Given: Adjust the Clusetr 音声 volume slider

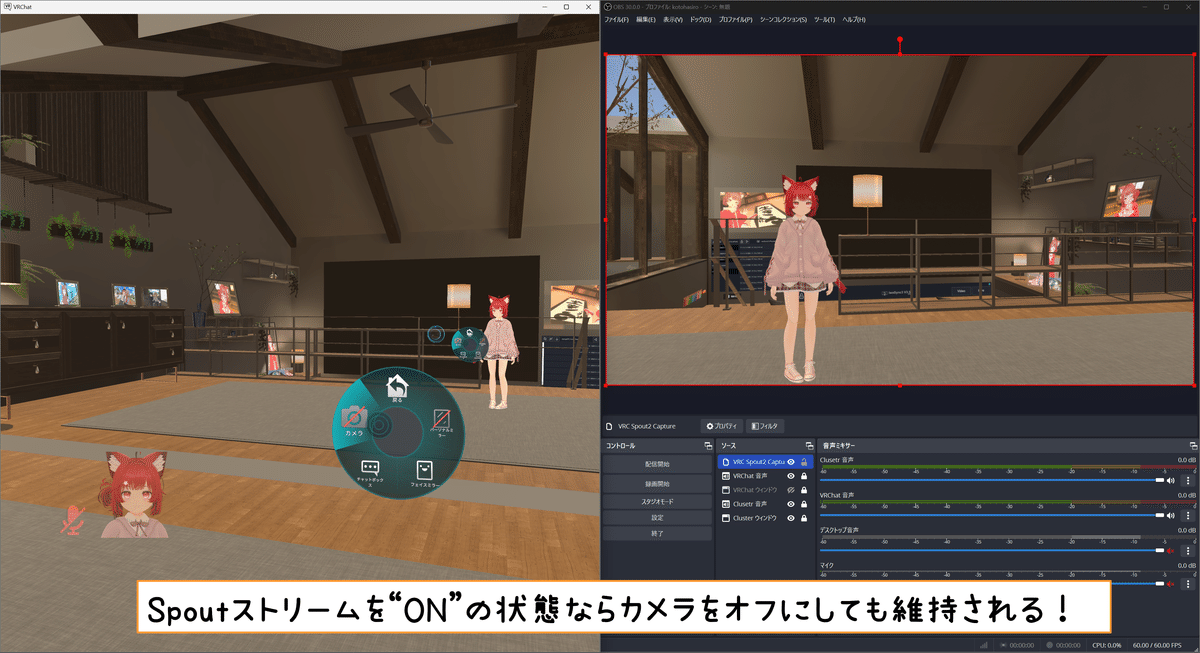Looking at the screenshot, I should pos(990,480).
